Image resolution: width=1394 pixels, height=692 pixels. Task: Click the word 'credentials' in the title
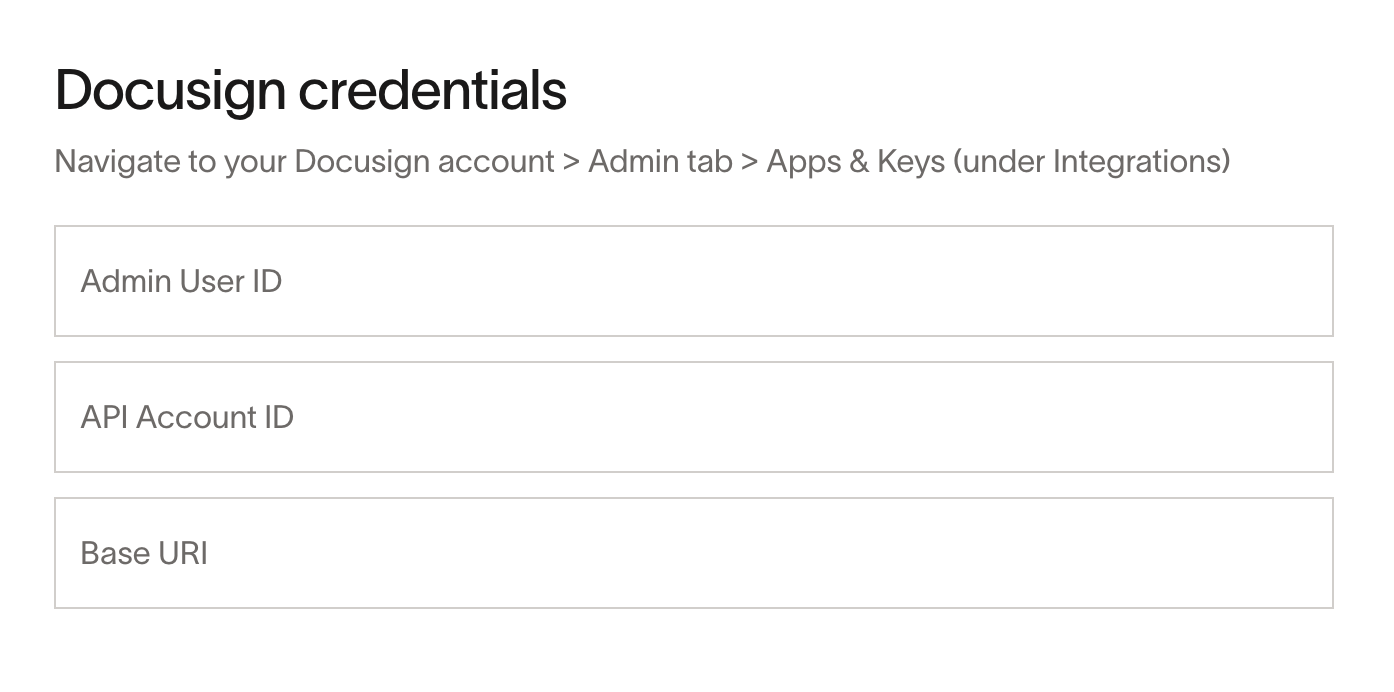tap(433, 90)
